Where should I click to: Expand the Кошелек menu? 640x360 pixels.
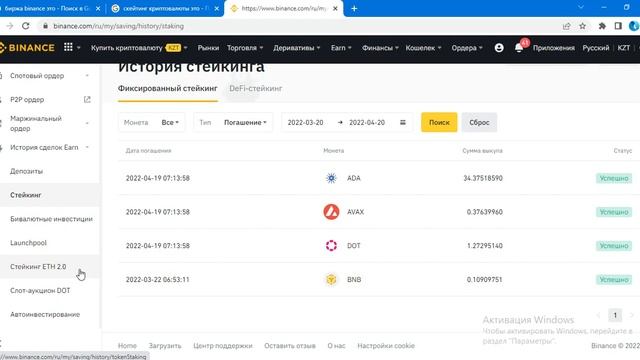click(423, 48)
